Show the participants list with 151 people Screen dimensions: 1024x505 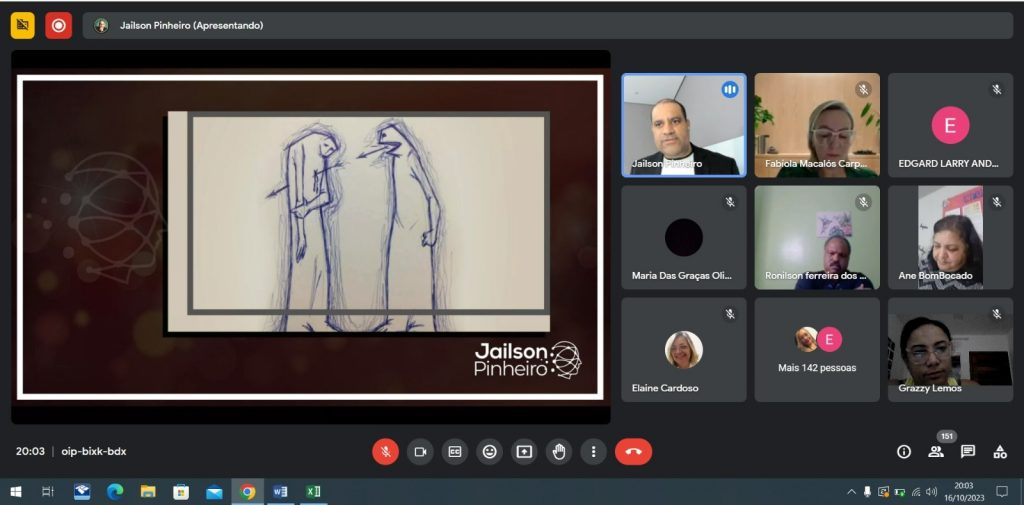[936, 452]
